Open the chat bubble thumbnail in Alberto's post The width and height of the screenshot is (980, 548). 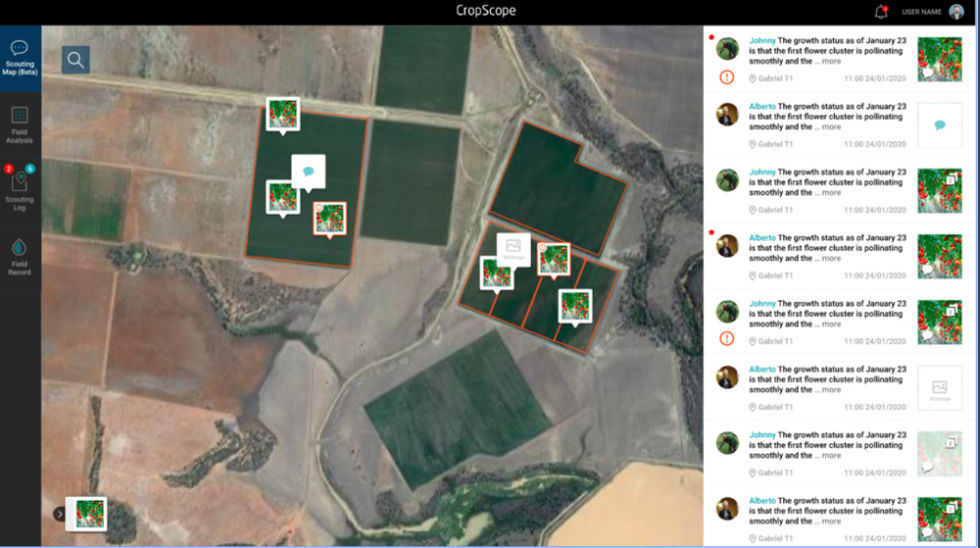coord(939,126)
